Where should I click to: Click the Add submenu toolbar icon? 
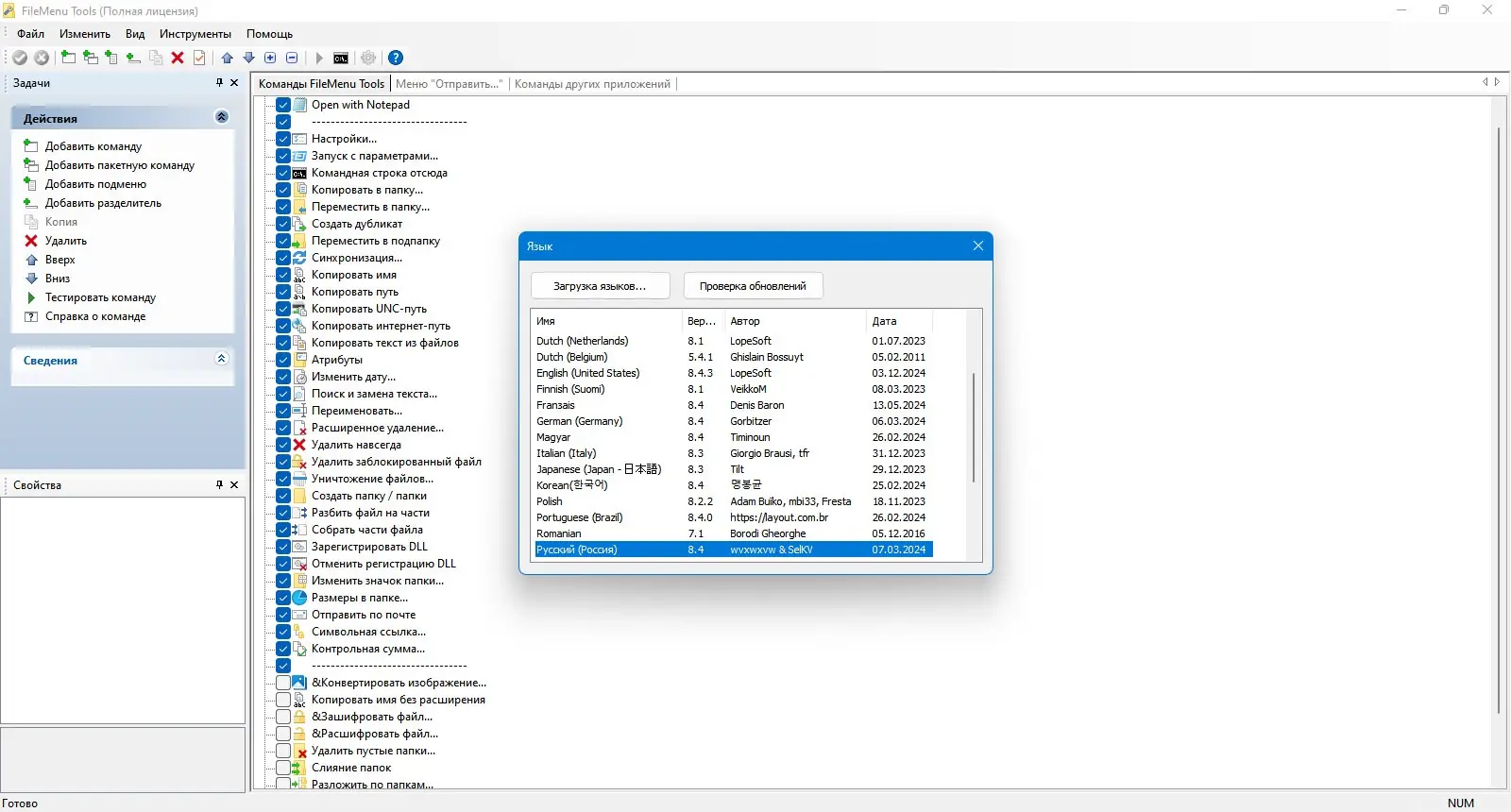(111, 58)
